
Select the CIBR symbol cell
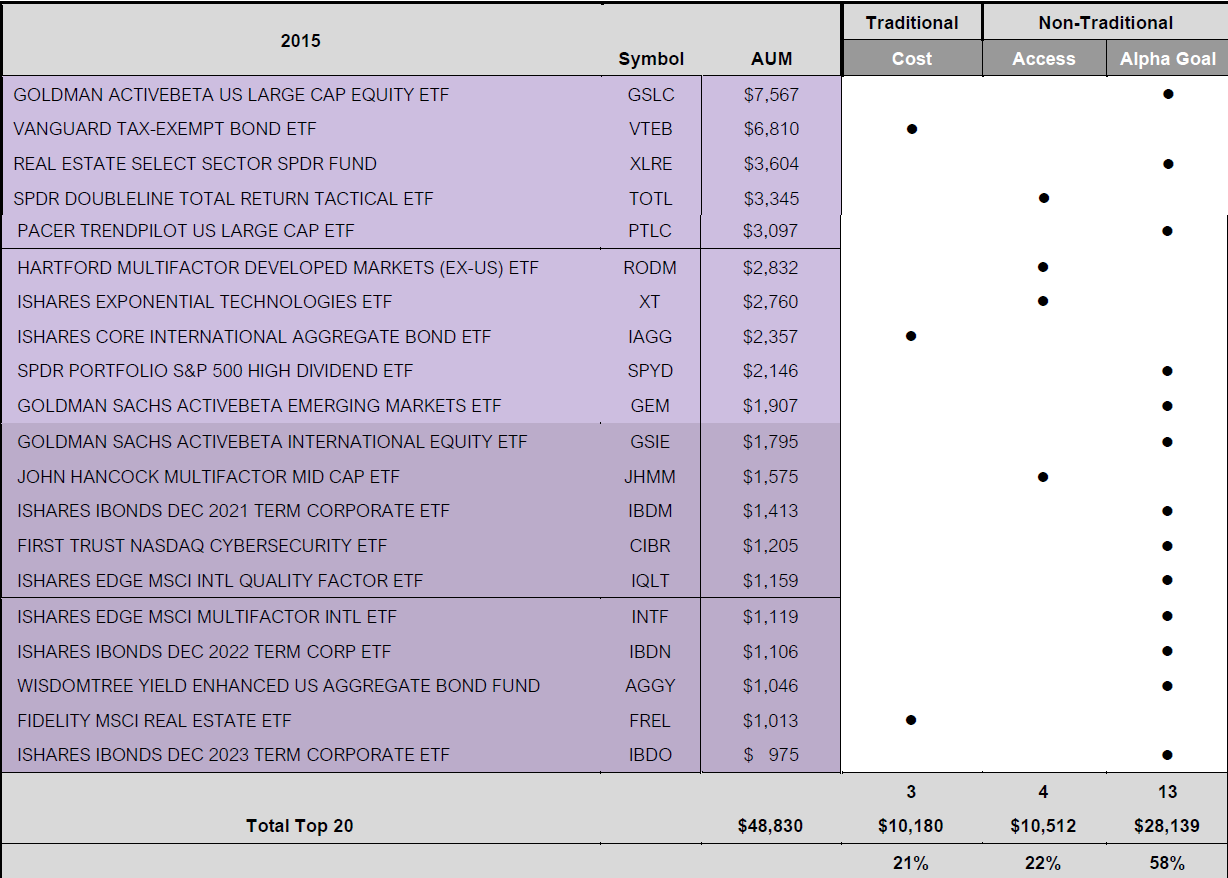(650, 546)
